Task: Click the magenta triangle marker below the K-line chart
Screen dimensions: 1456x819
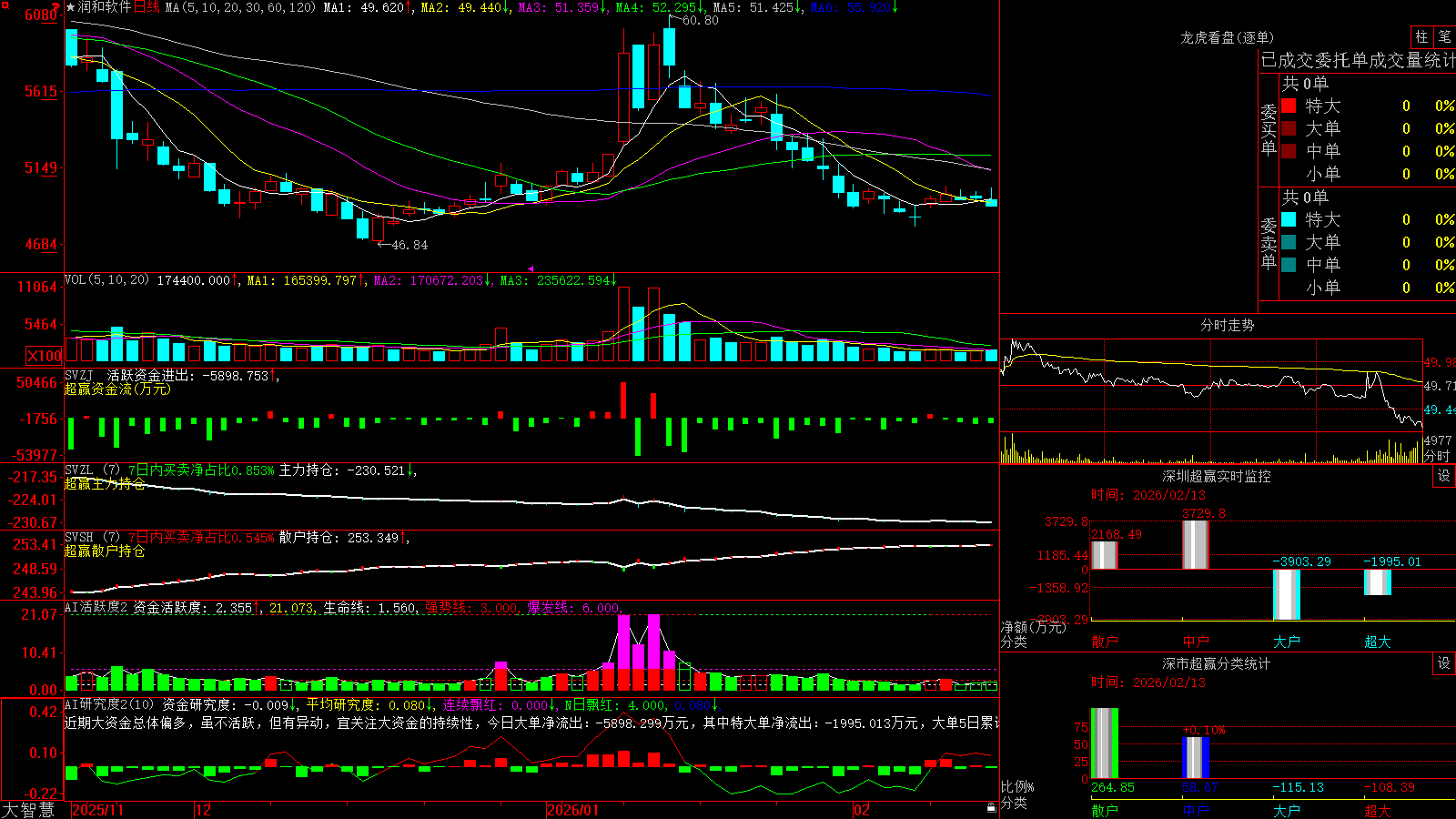Action: click(531, 268)
